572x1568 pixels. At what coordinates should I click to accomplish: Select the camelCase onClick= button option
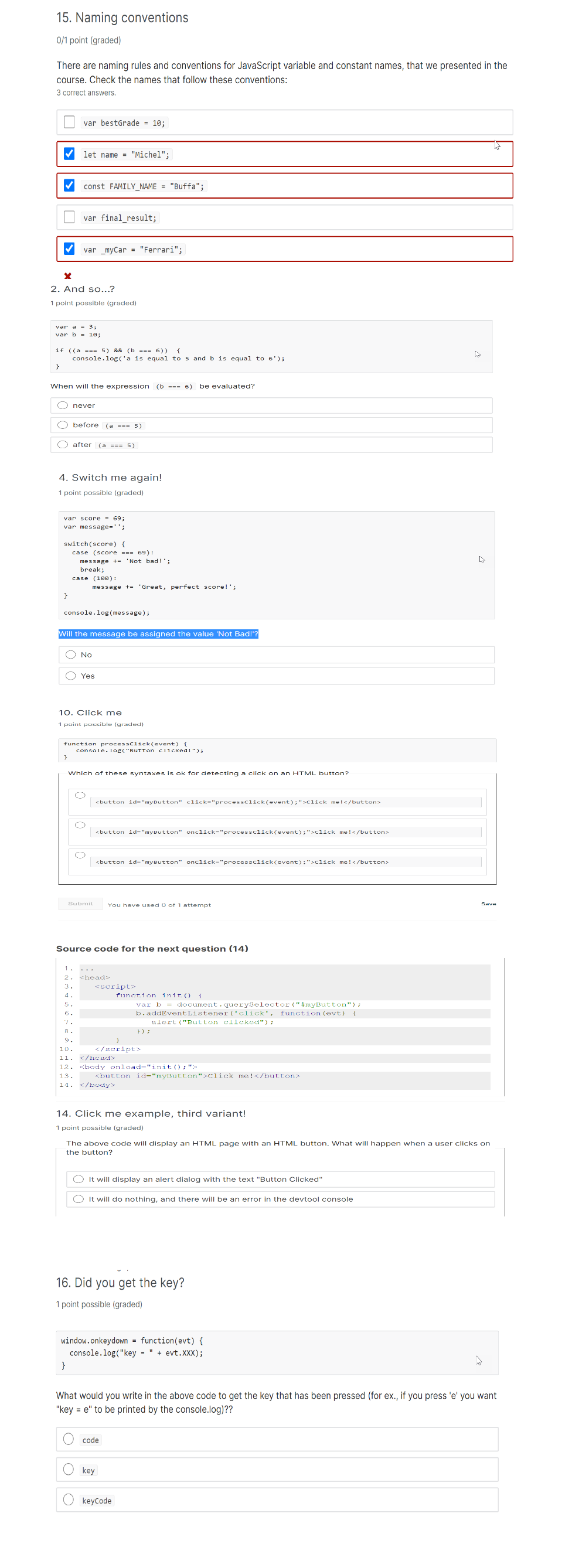[80, 856]
